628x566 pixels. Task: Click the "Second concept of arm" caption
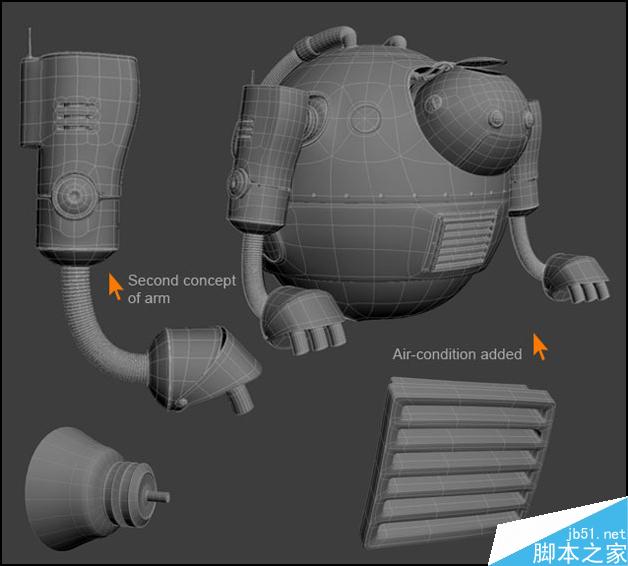[x=182, y=289]
